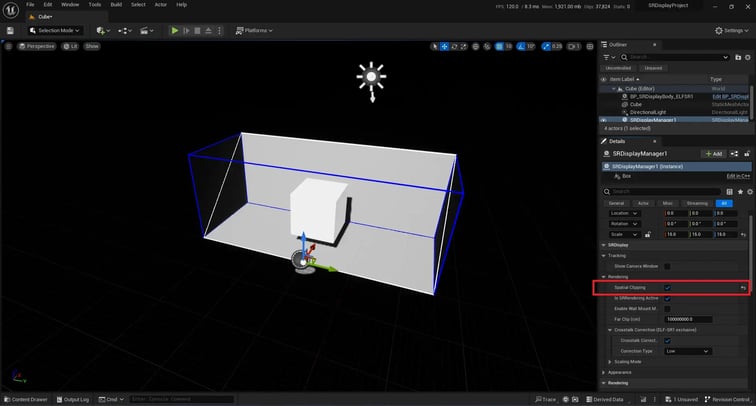Viewport: 756px width, 406px height.
Task: Open the Perspective view mode dropdown
Action: pos(37,46)
